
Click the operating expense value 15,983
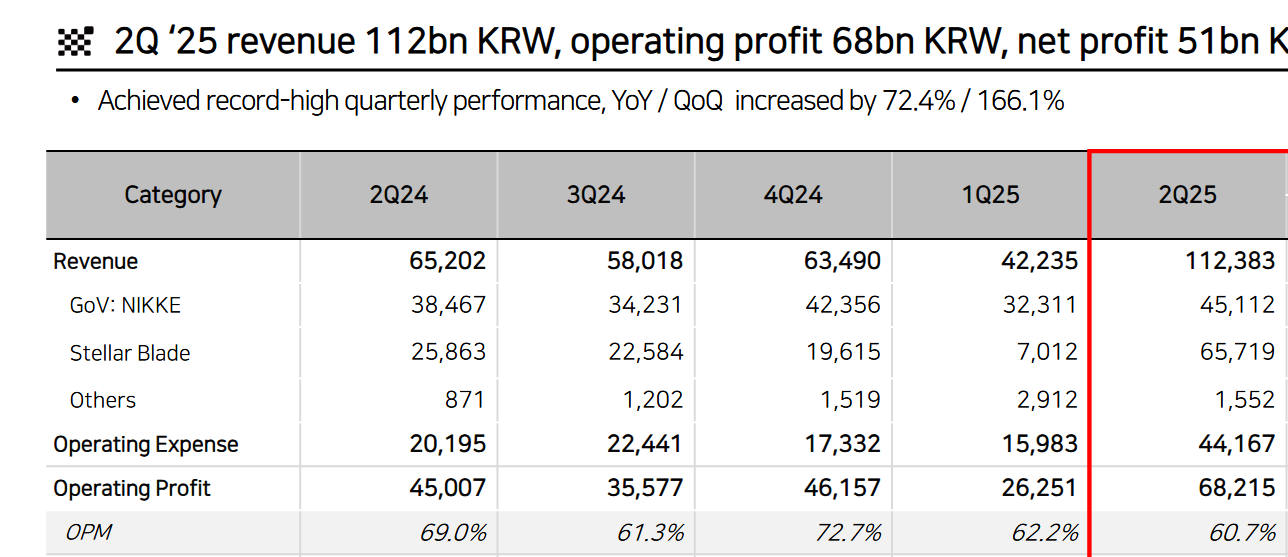point(1041,445)
